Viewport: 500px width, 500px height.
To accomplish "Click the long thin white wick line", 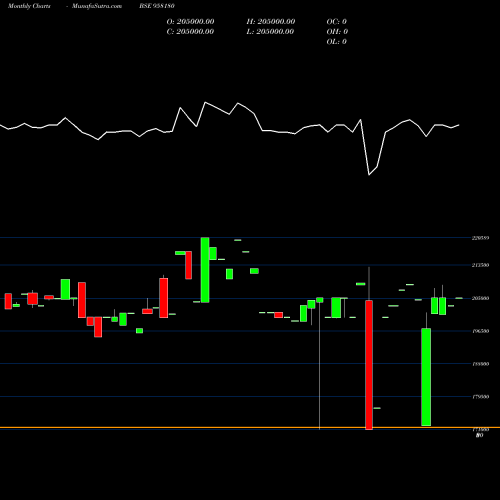I will [319, 365].
